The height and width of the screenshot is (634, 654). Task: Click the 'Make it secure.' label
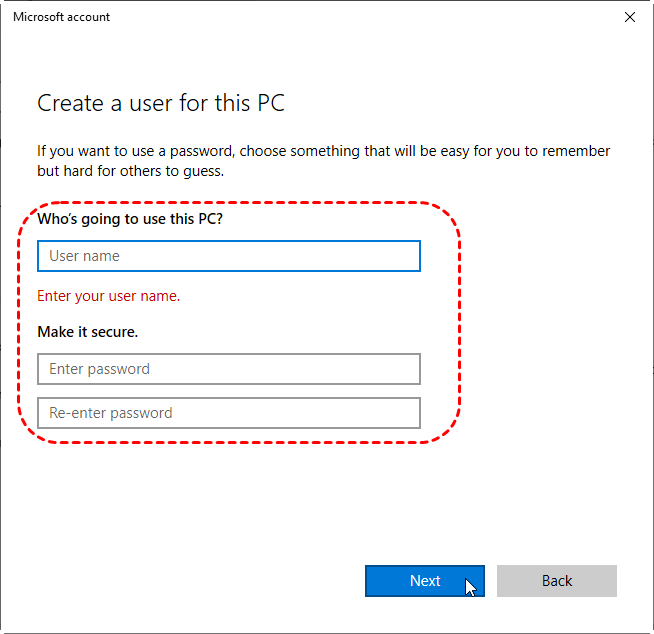tap(88, 331)
